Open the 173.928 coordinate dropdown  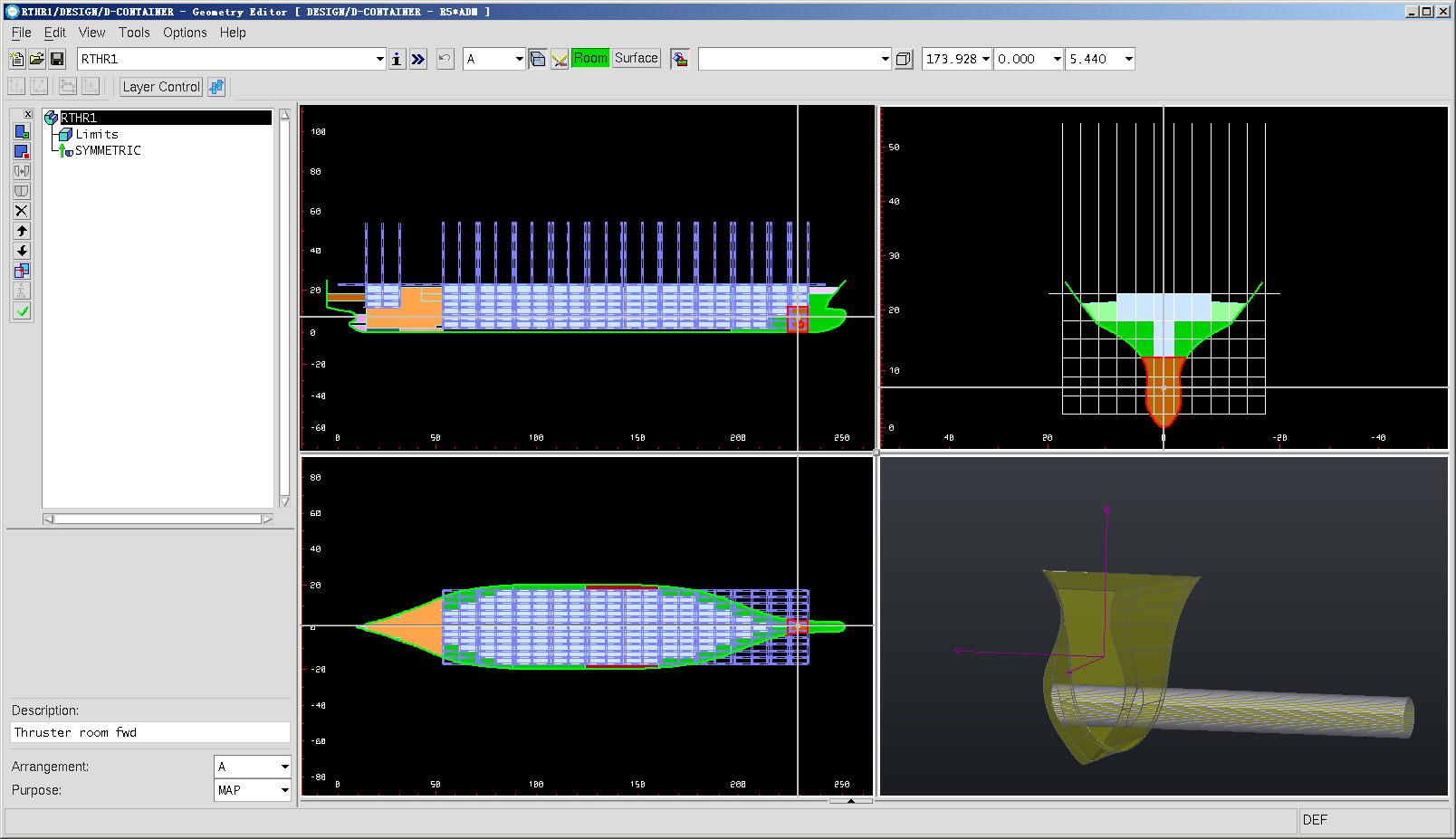tap(985, 59)
